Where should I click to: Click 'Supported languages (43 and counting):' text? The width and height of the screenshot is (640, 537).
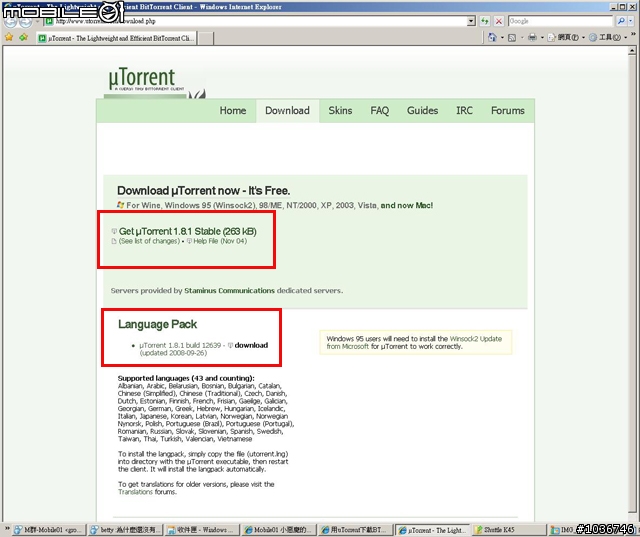[x=186, y=378]
